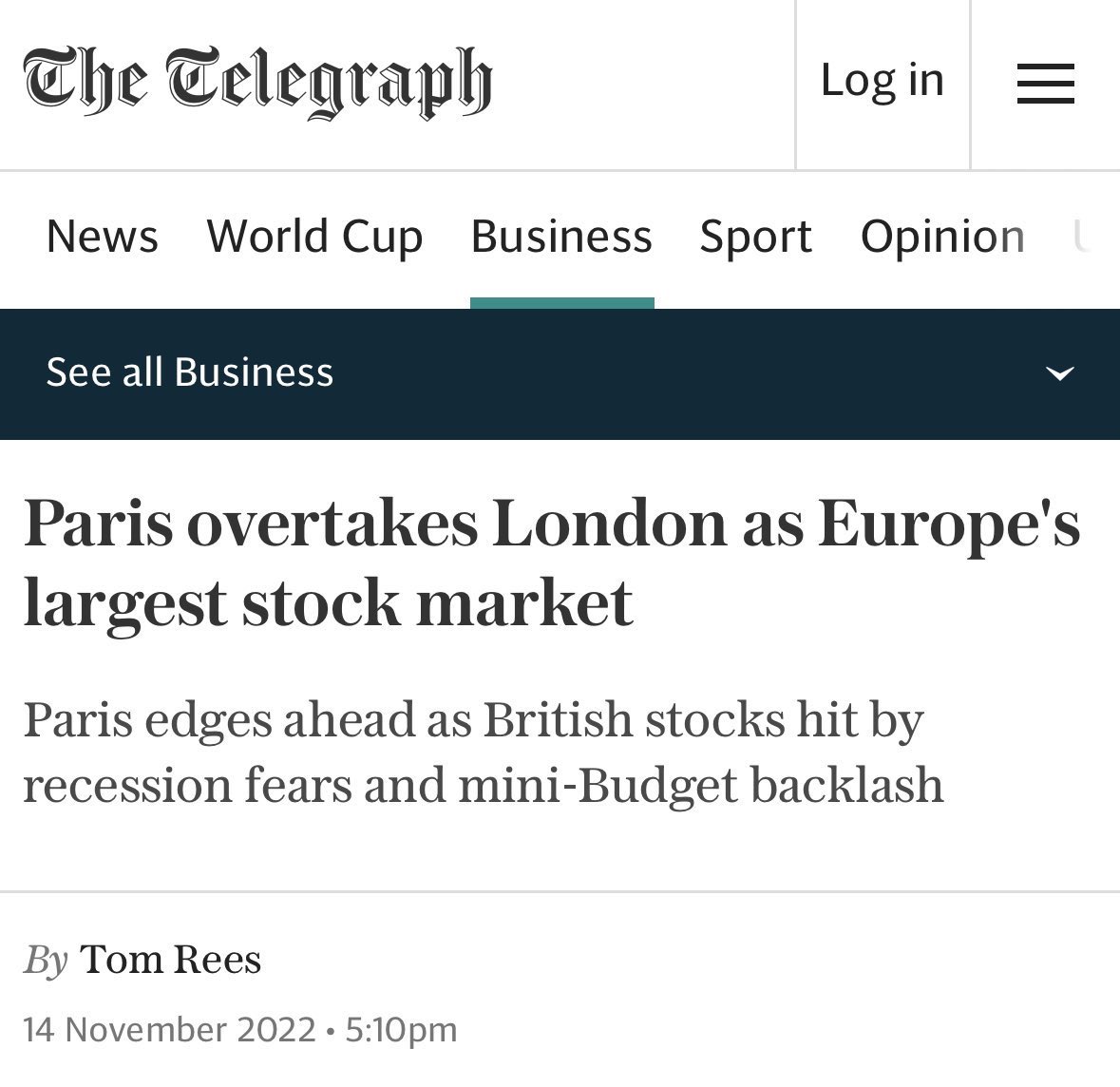The image size is (1120, 1087).
Task: Select the News tab
Action: (x=103, y=237)
